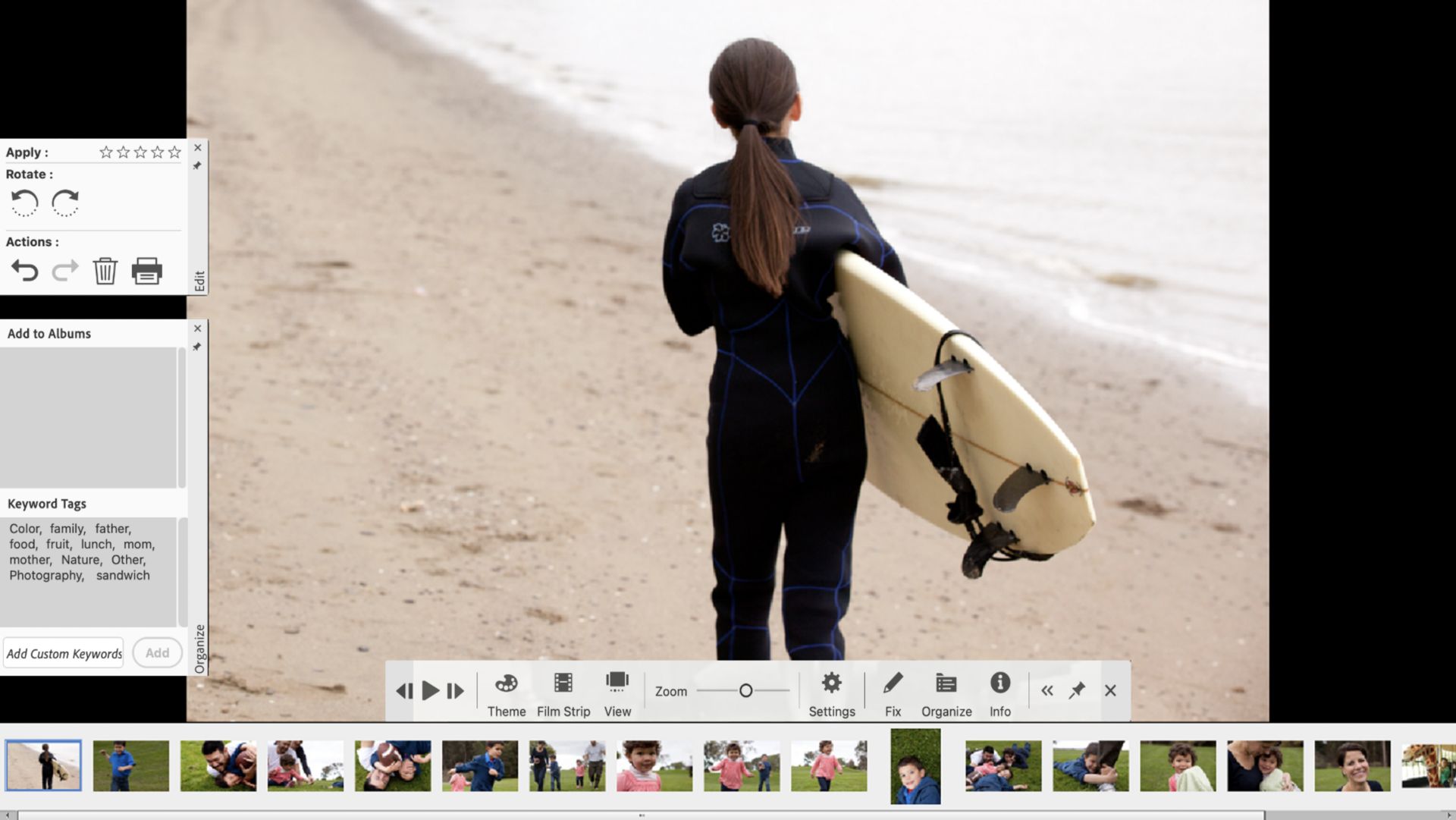The image size is (1456, 820).
Task: Toggle the Organize panel from the toolbar
Action: [946, 693]
